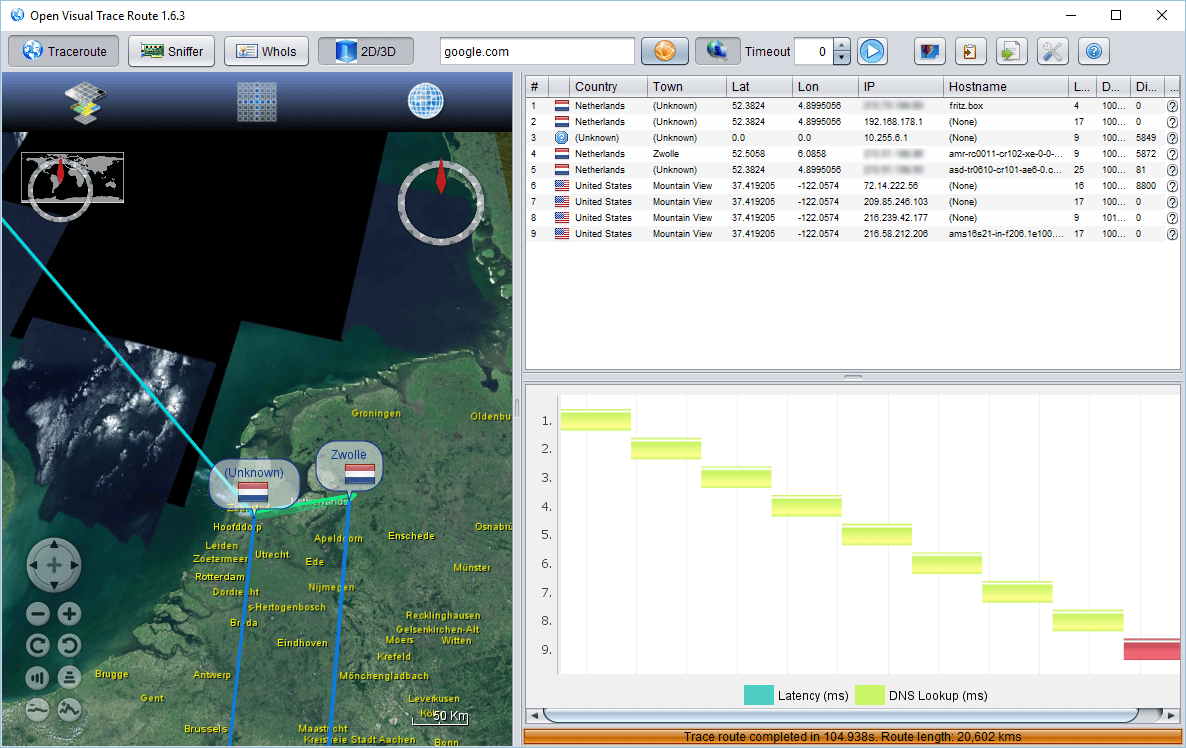The height and width of the screenshot is (748, 1186).
Task: Click the Traceroute mode button
Action: click(x=64, y=51)
